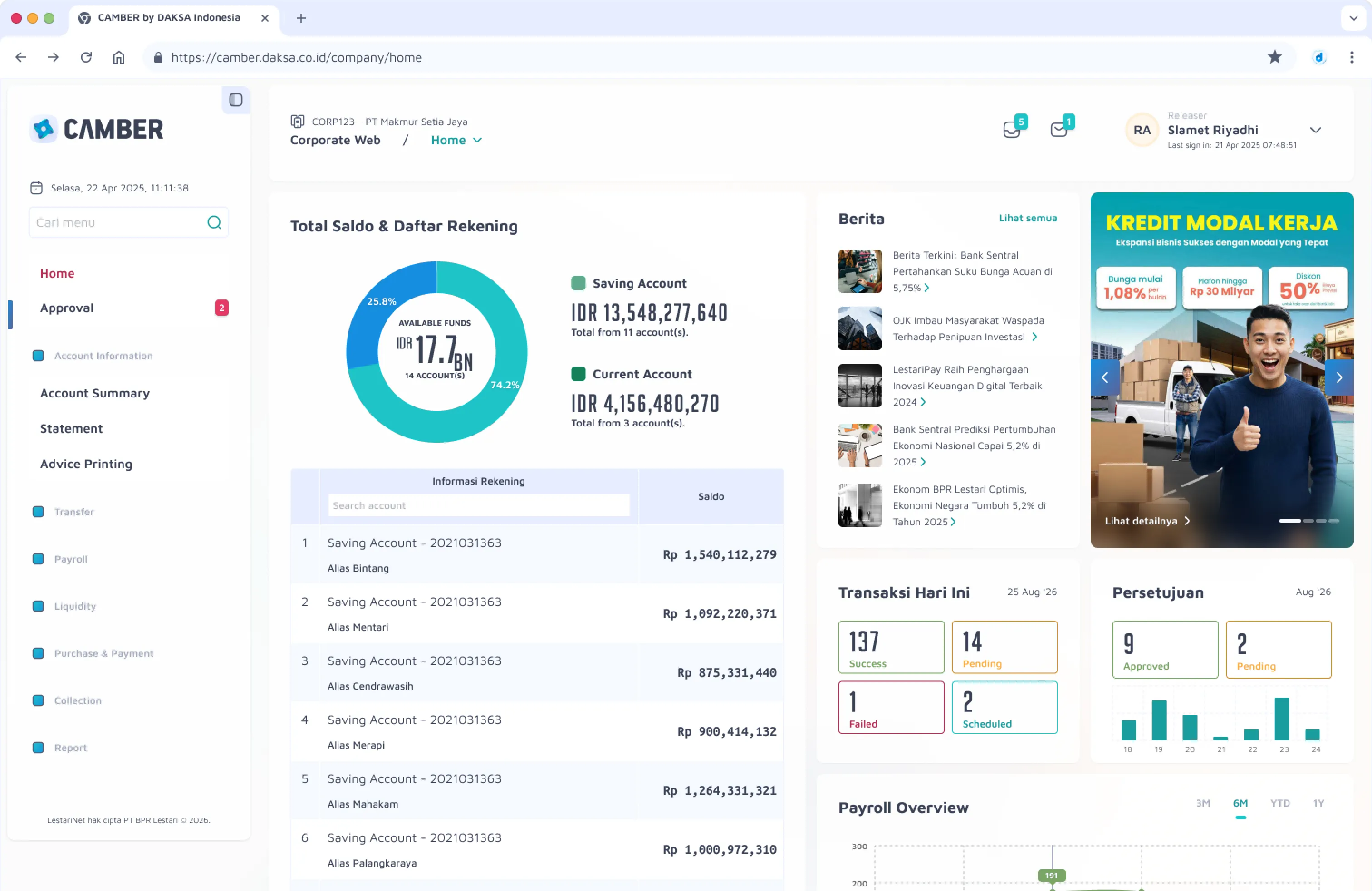Open Statement in the sidebar
Image resolution: width=1372 pixels, height=891 pixels.
coord(72,428)
